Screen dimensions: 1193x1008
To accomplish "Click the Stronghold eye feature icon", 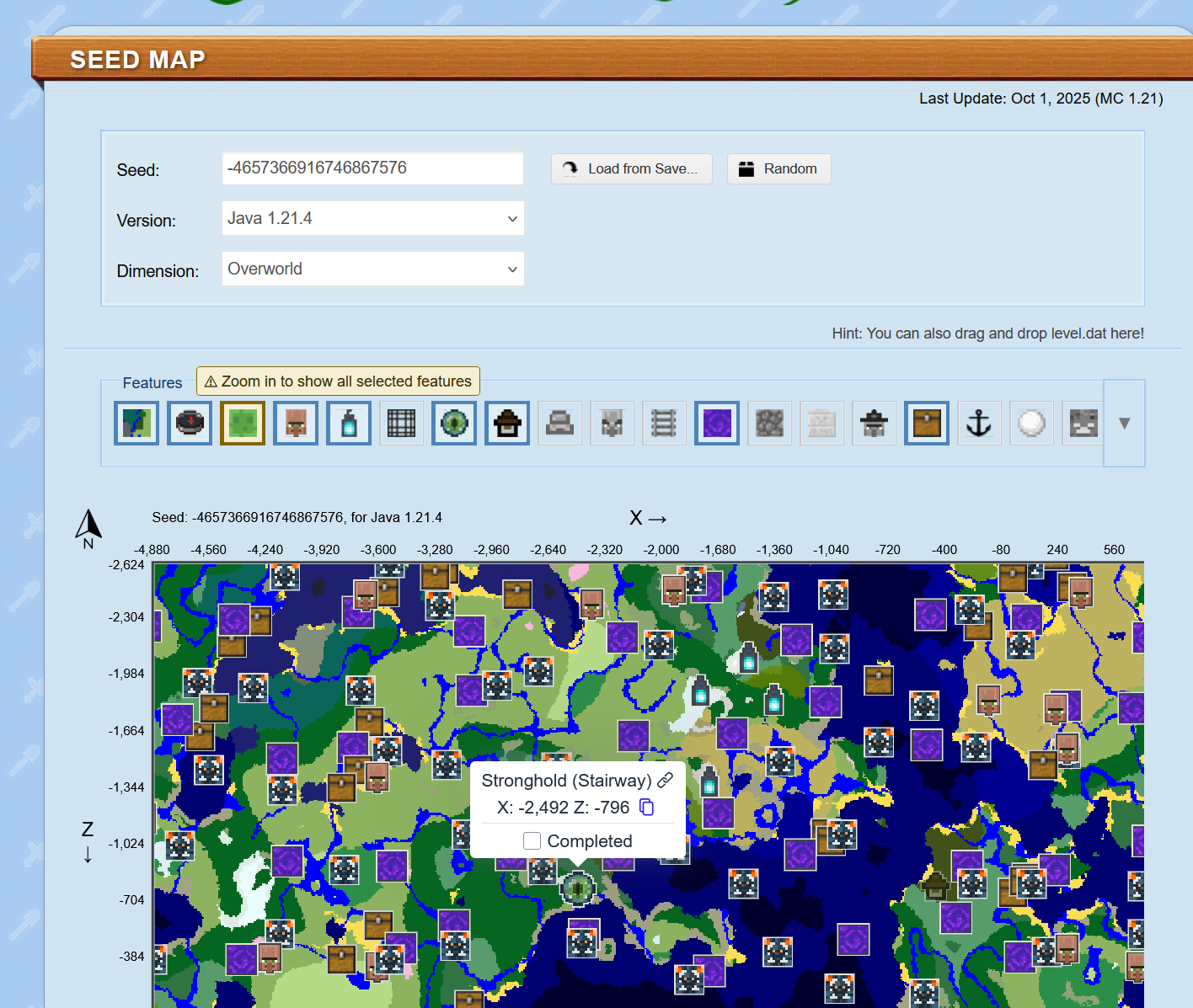I will (454, 423).
